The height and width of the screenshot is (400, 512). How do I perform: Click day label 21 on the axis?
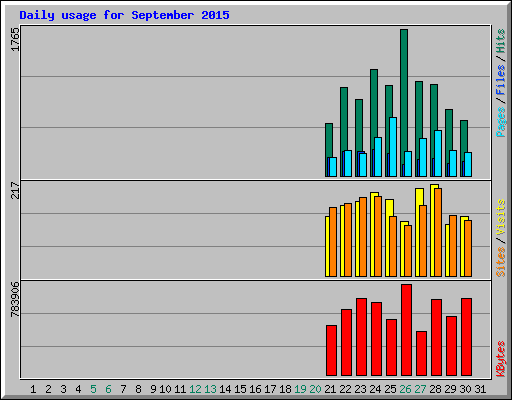point(330,389)
